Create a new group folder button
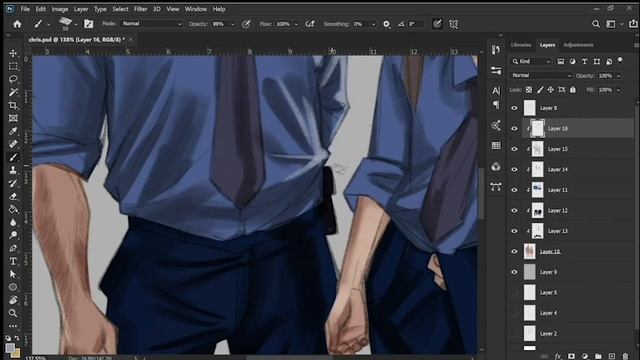The width and height of the screenshot is (640, 360). click(x=598, y=356)
